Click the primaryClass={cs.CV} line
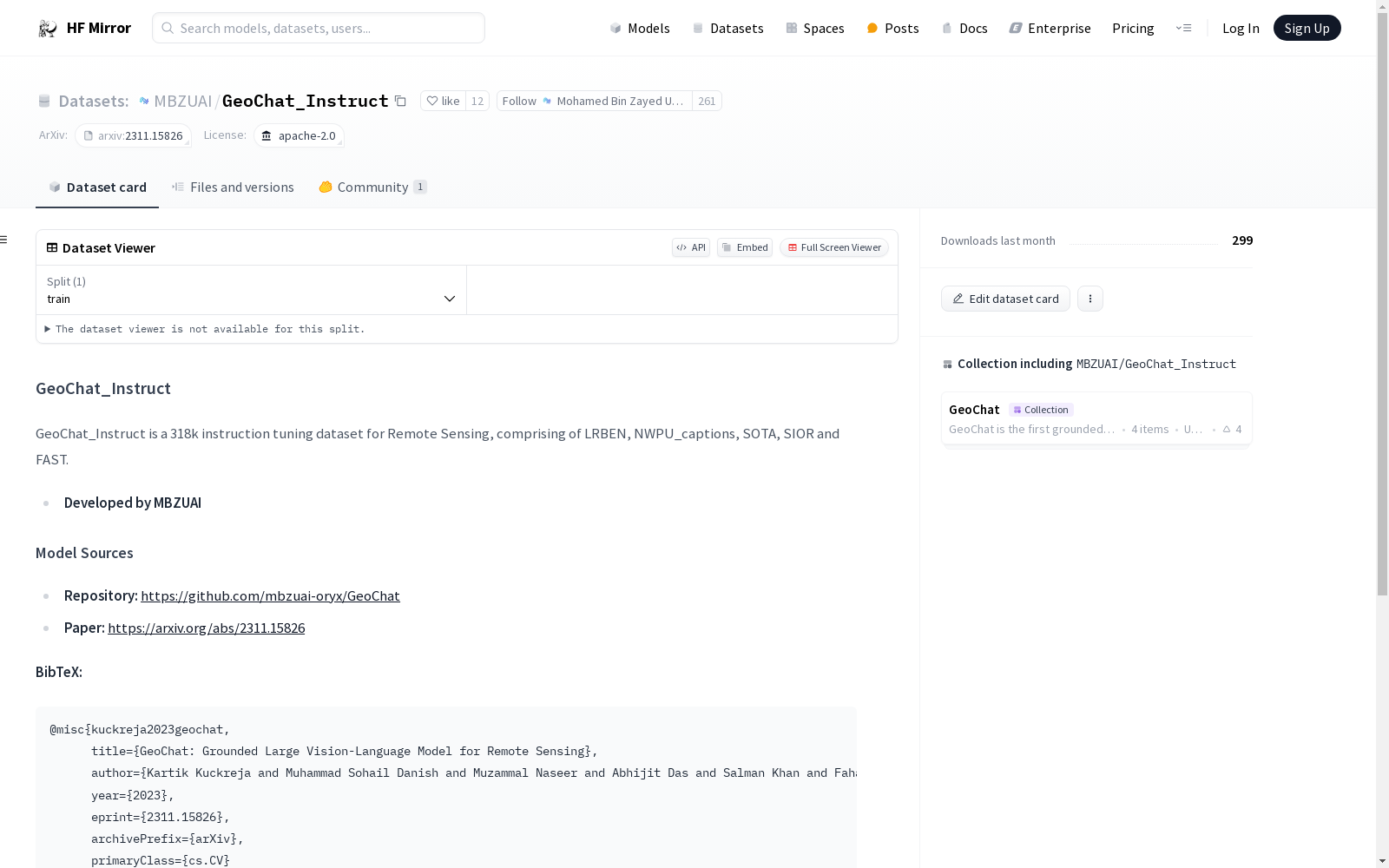Screen dimensions: 1389x868 [x=161, y=860]
